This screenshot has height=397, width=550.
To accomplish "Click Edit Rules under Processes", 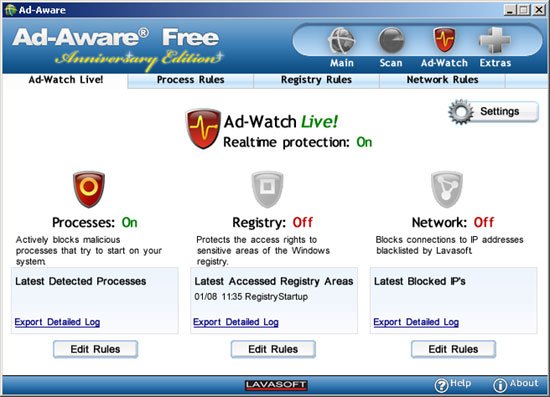I will [95, 349].
